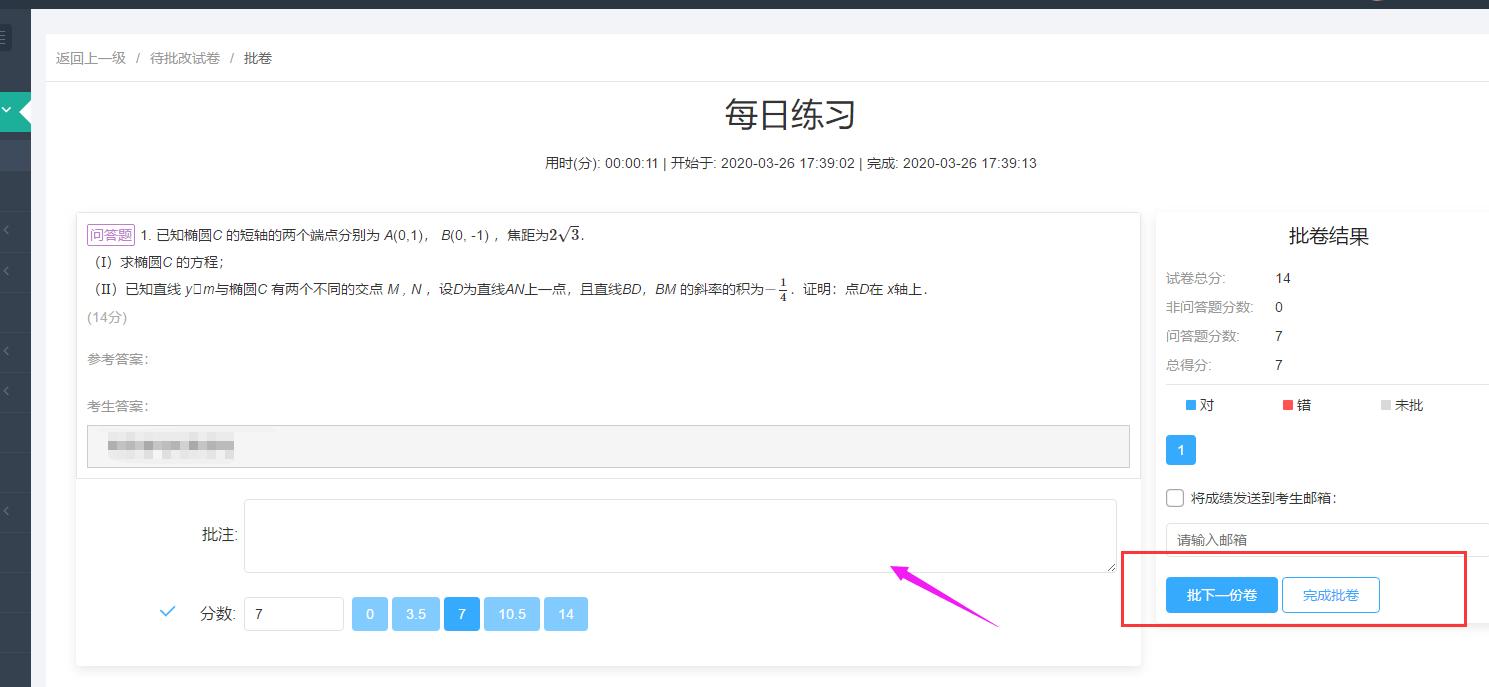Click the 返回上一级 link
Screen dimensions: 1489x687
tap(89, 58)
